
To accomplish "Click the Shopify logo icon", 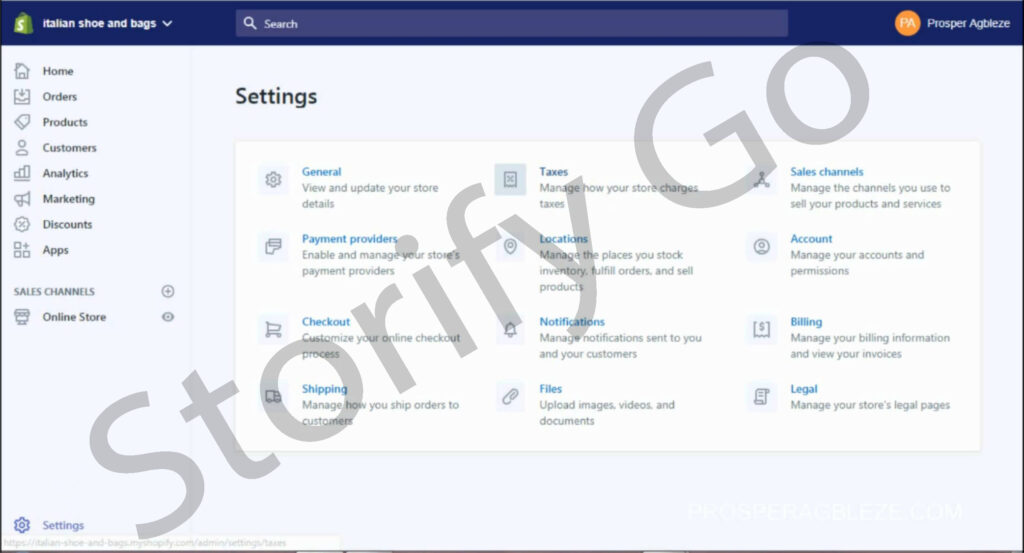I will (23, 24).
